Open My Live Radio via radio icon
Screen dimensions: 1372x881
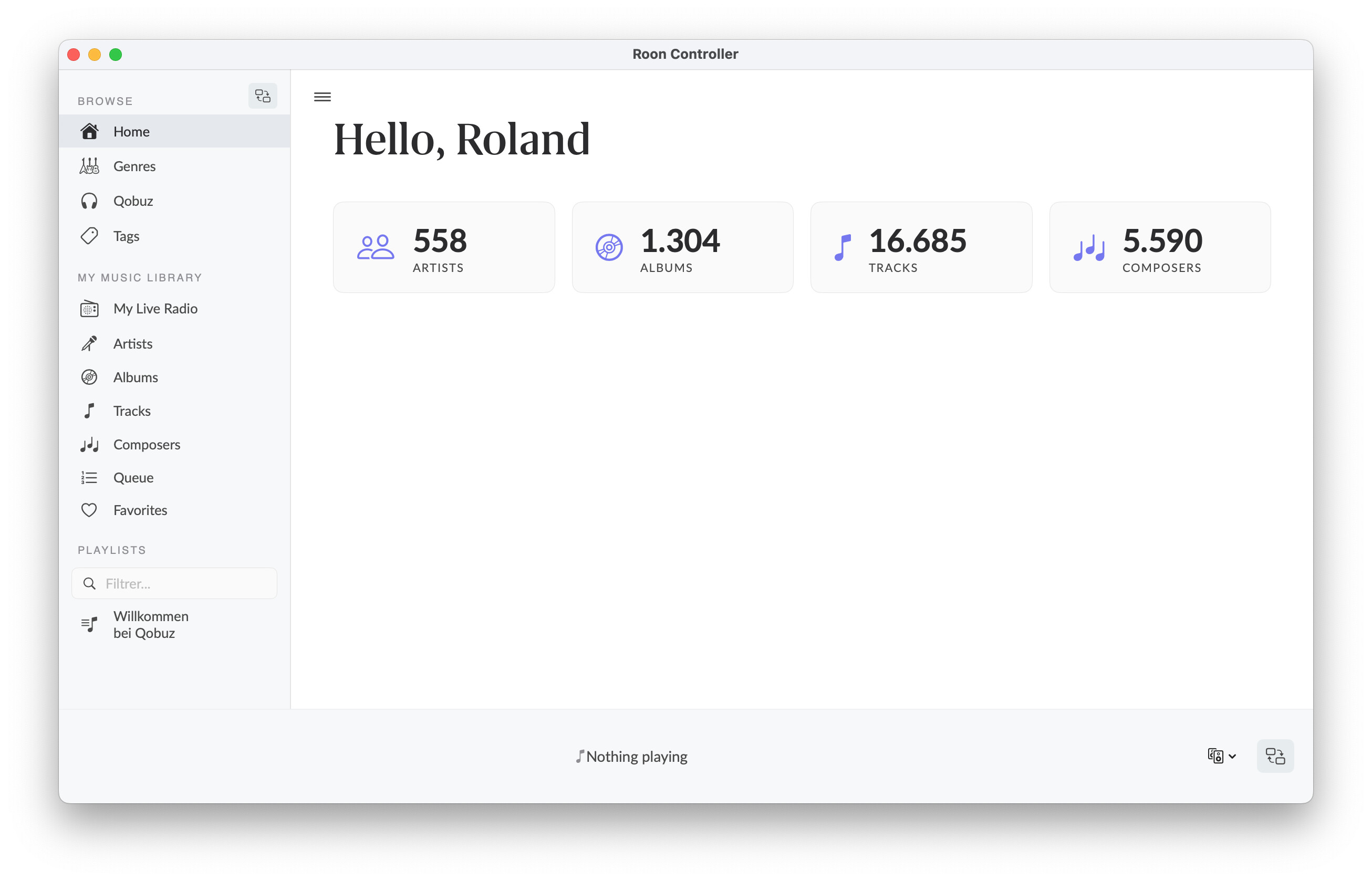pos(89,308)
